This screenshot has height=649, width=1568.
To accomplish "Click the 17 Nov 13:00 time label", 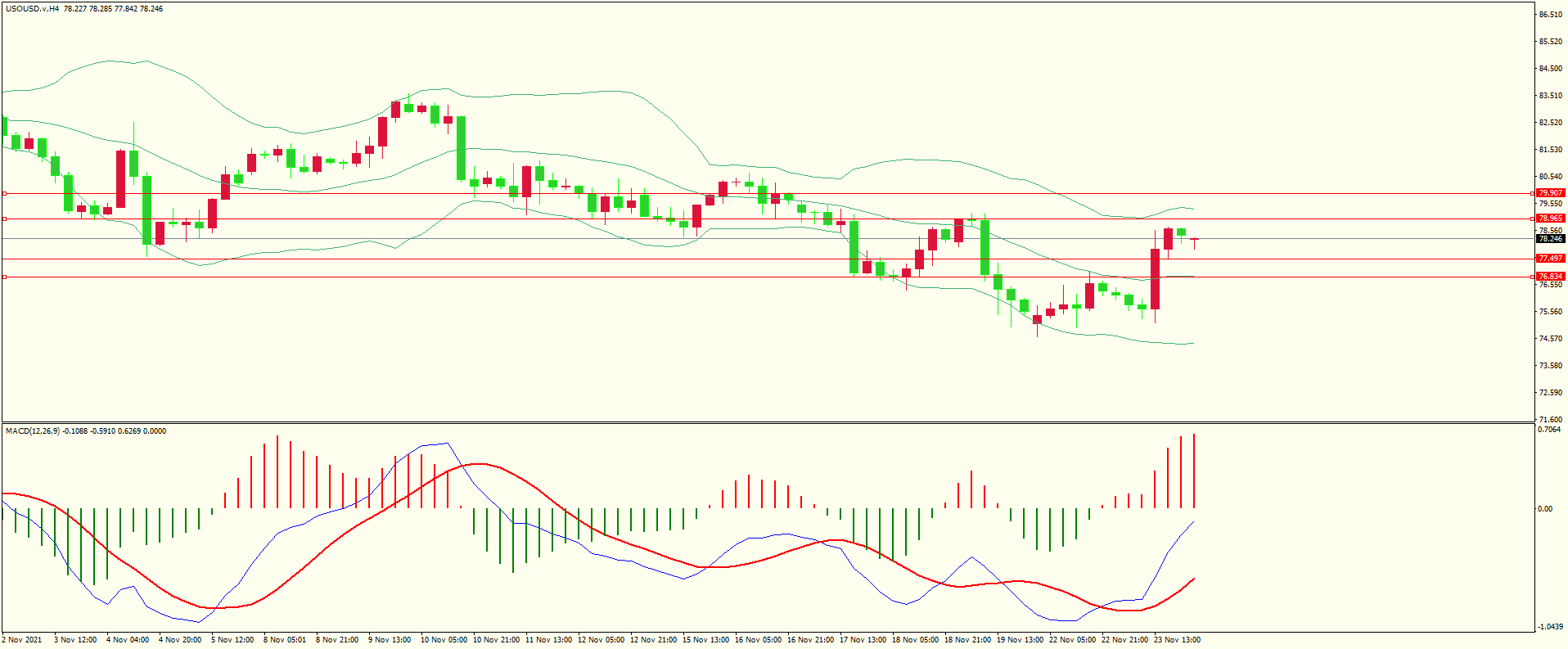I will pyautogui.click(x=863, y=640).
